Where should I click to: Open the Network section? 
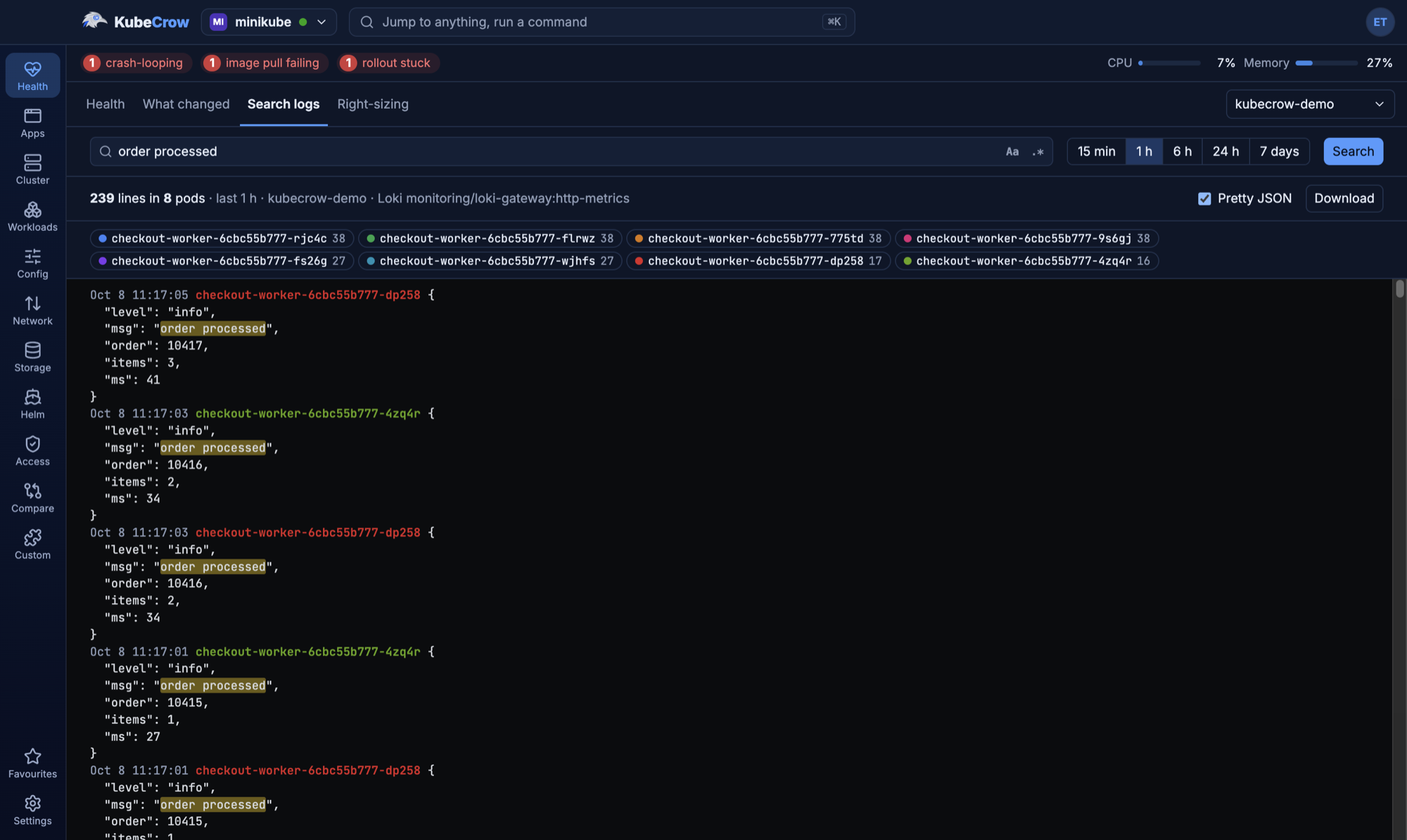pyautogui.click(x=32, y=310)
